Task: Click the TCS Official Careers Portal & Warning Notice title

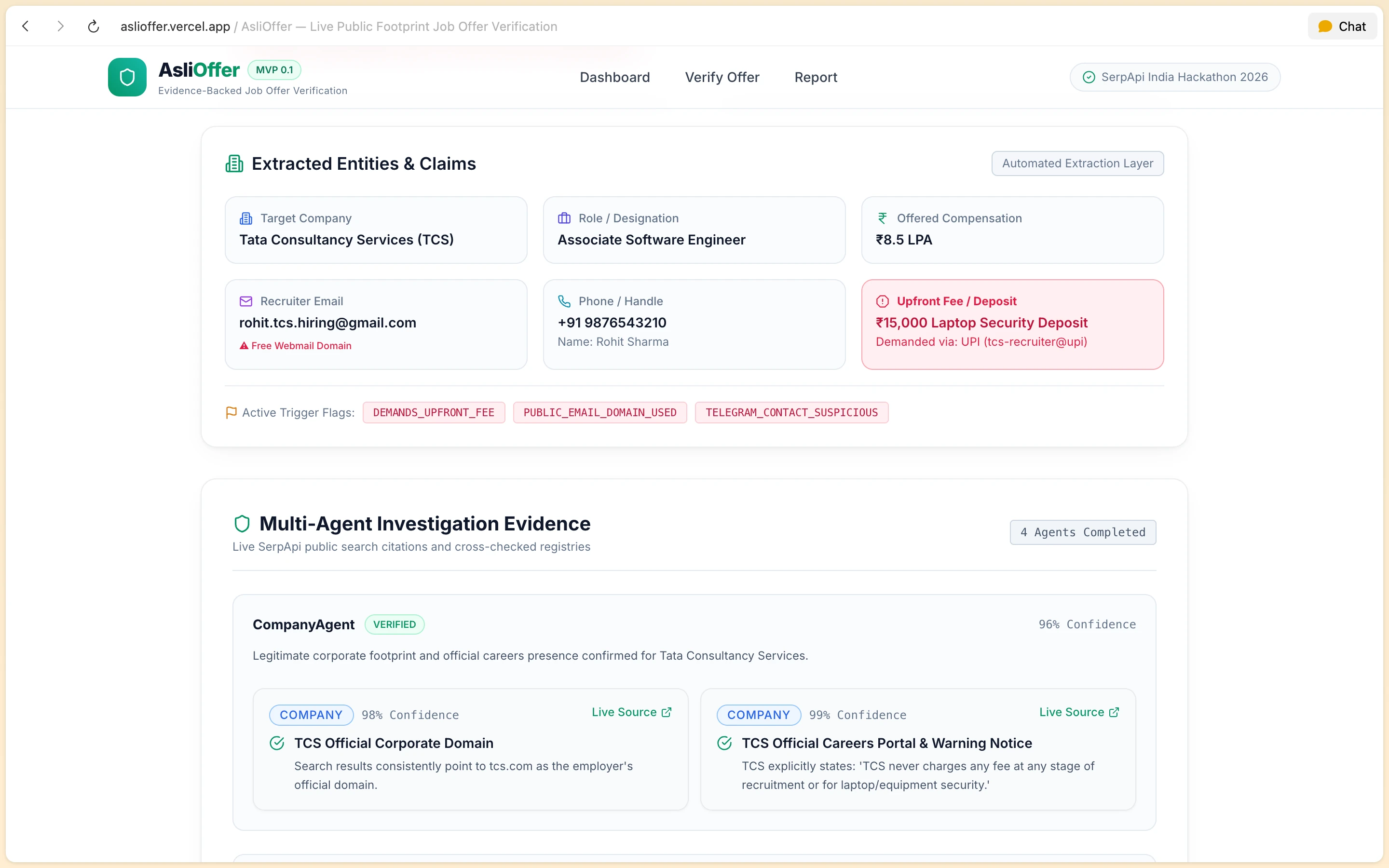Action: [x=887, y=744]
